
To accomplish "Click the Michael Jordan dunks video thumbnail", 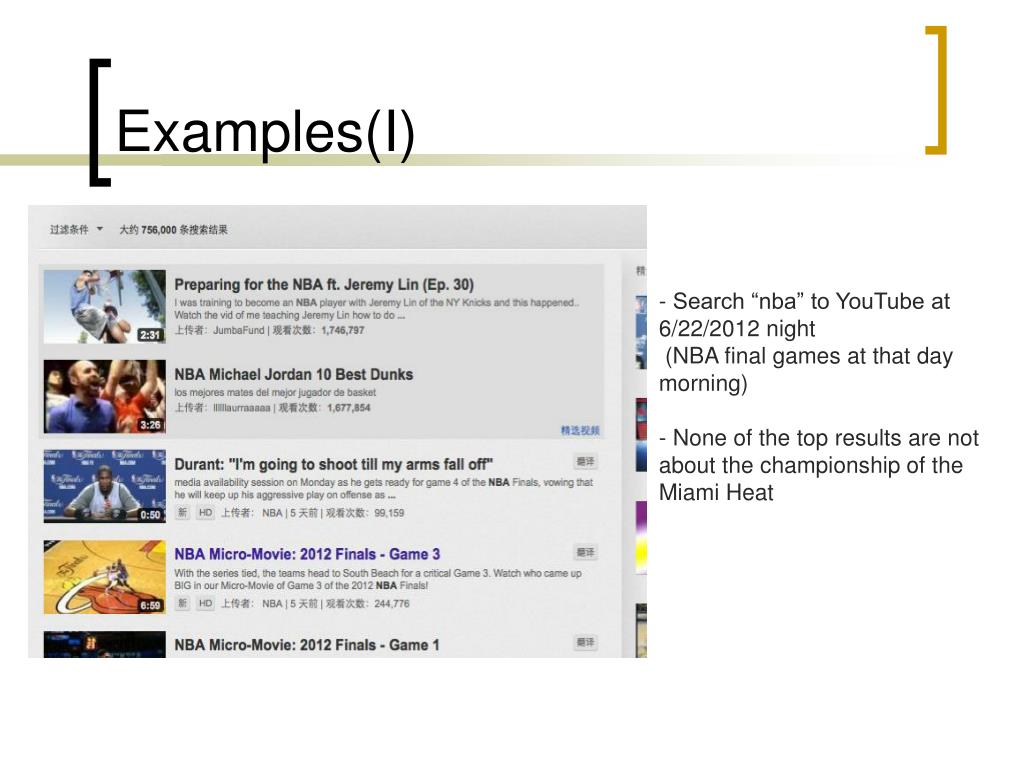I will click(104, 396).
